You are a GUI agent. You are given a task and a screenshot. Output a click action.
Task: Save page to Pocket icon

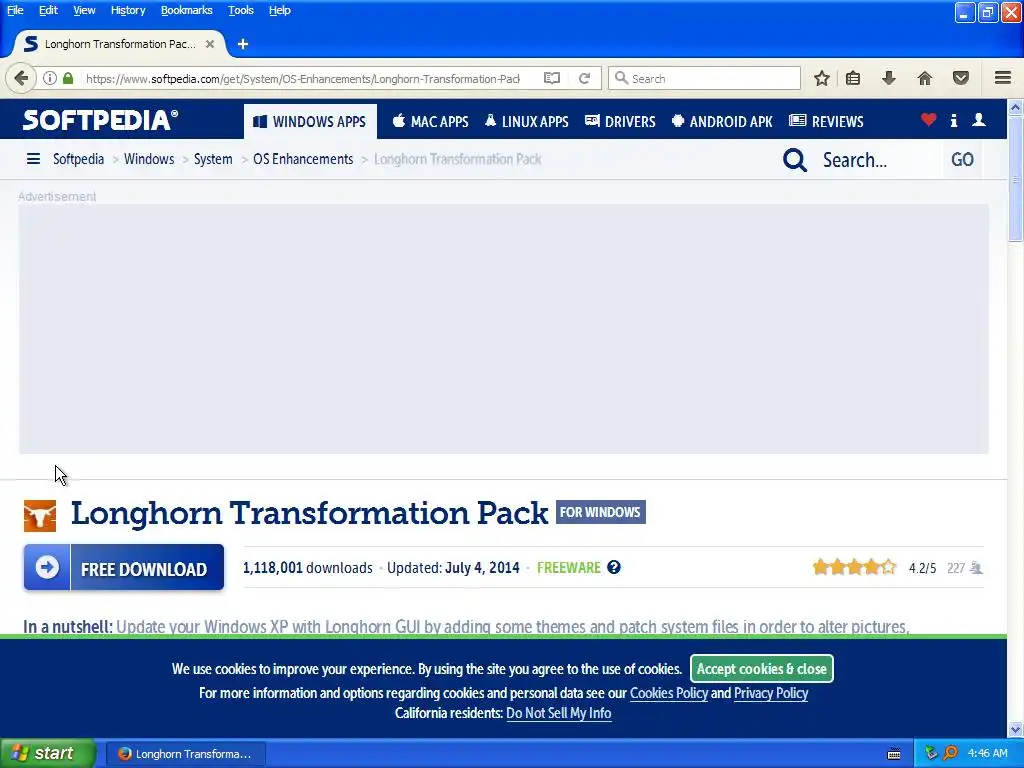961,78
